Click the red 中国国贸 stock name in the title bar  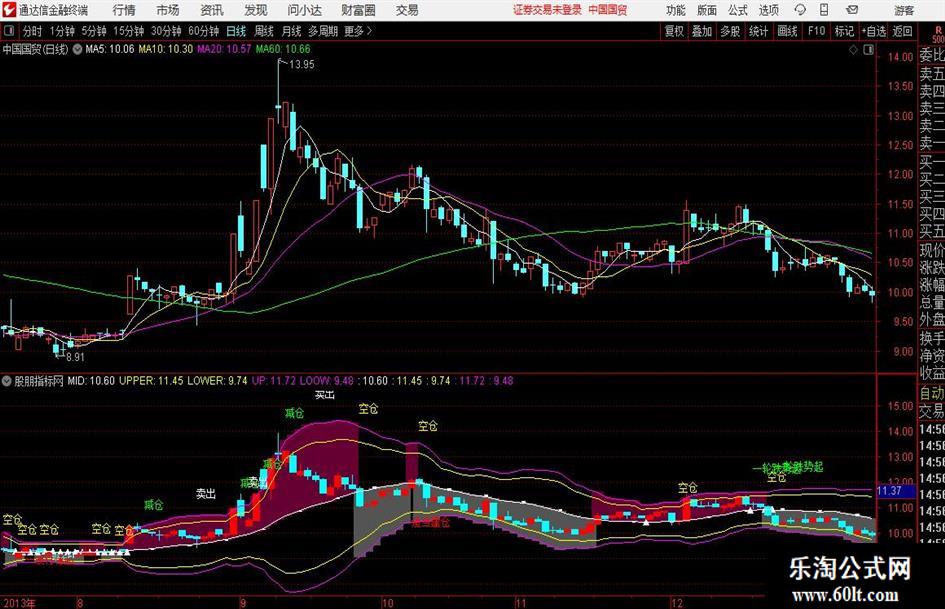pos(608,10)
